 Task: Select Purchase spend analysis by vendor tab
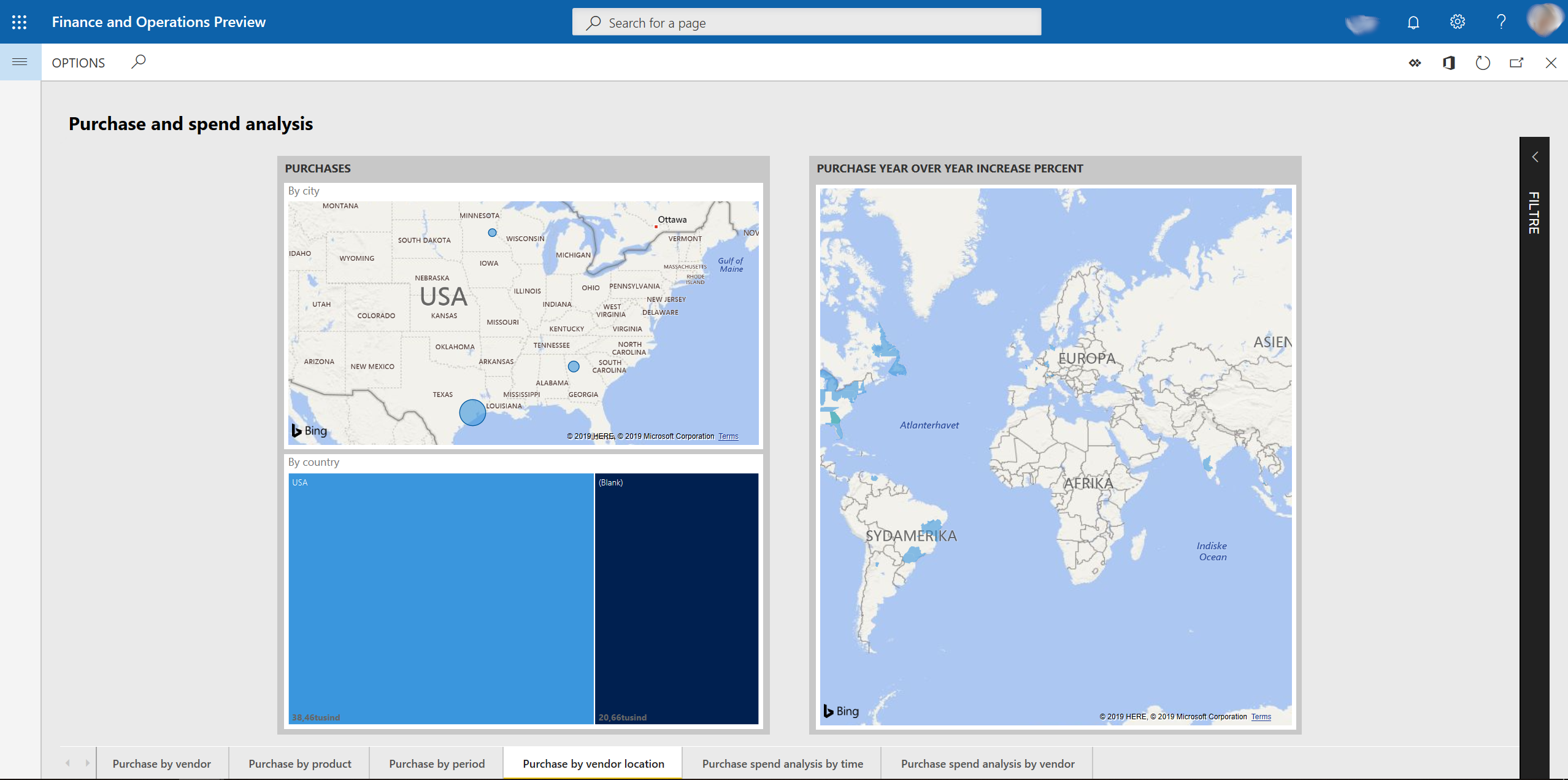(x=989, y=762)
